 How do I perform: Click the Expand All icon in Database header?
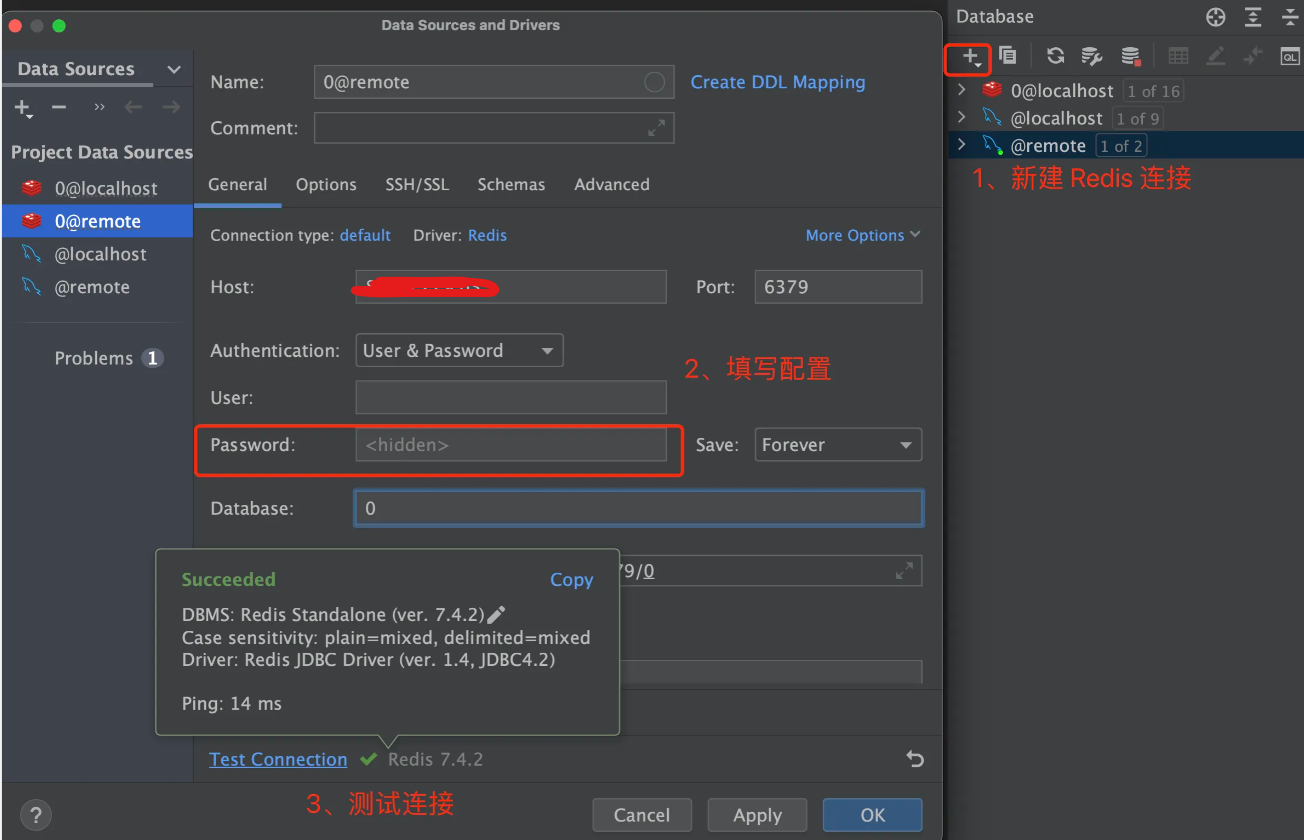coord(1253,17)
